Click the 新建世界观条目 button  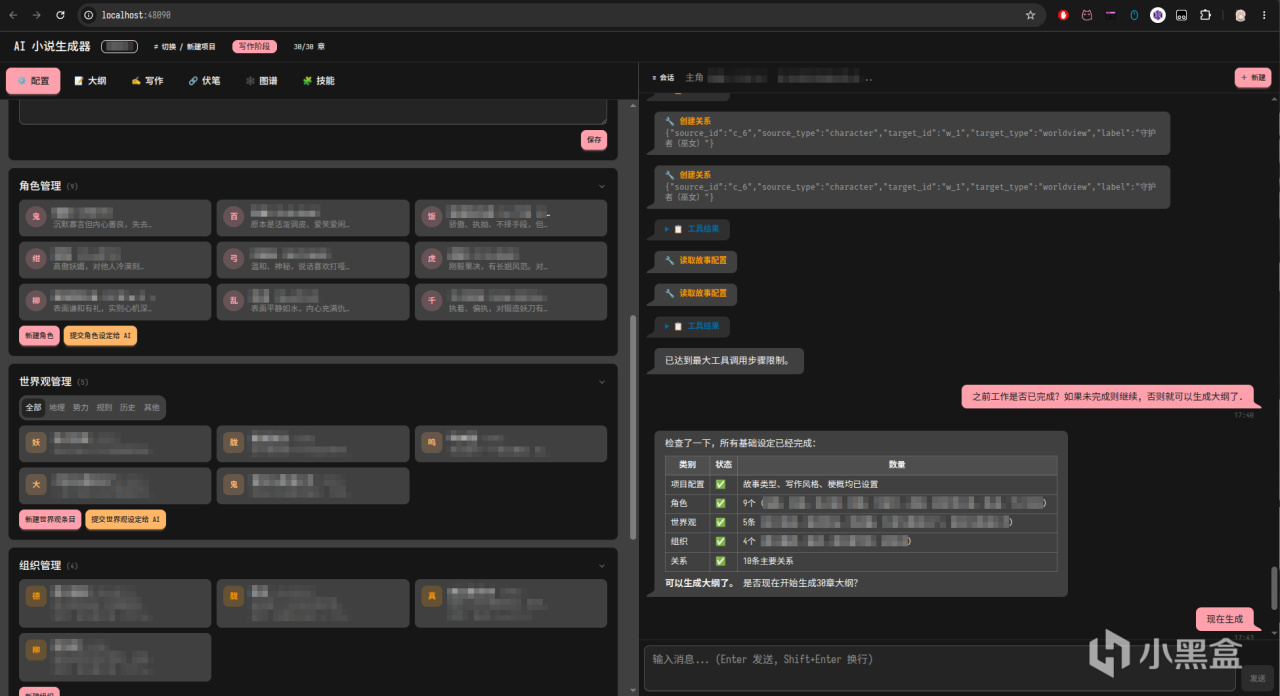(x=50, y=520)
